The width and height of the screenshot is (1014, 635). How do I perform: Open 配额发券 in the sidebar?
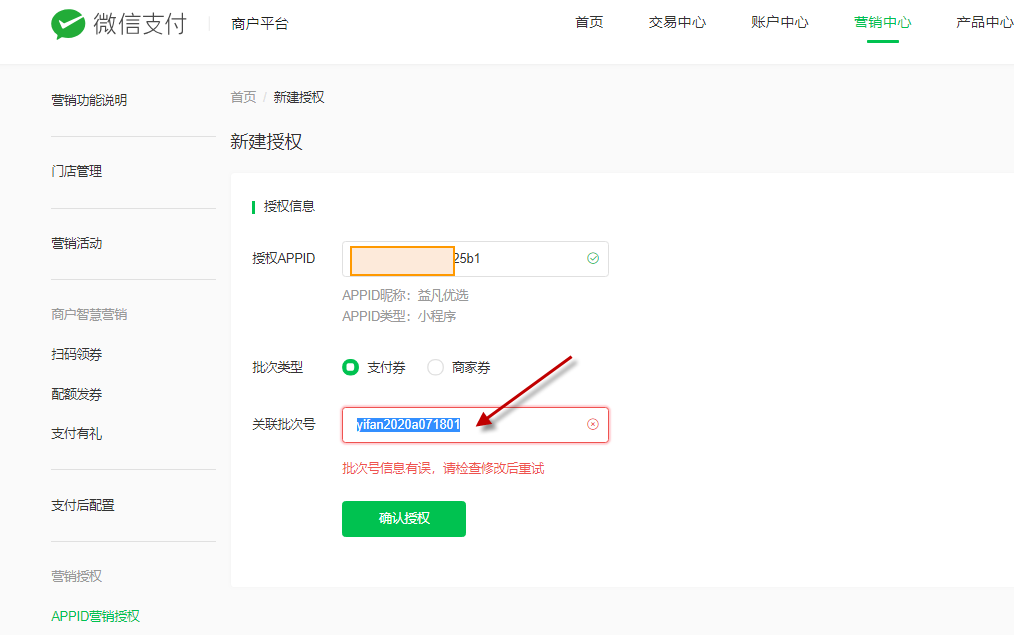pyautogui.click(x=76, y=394)
